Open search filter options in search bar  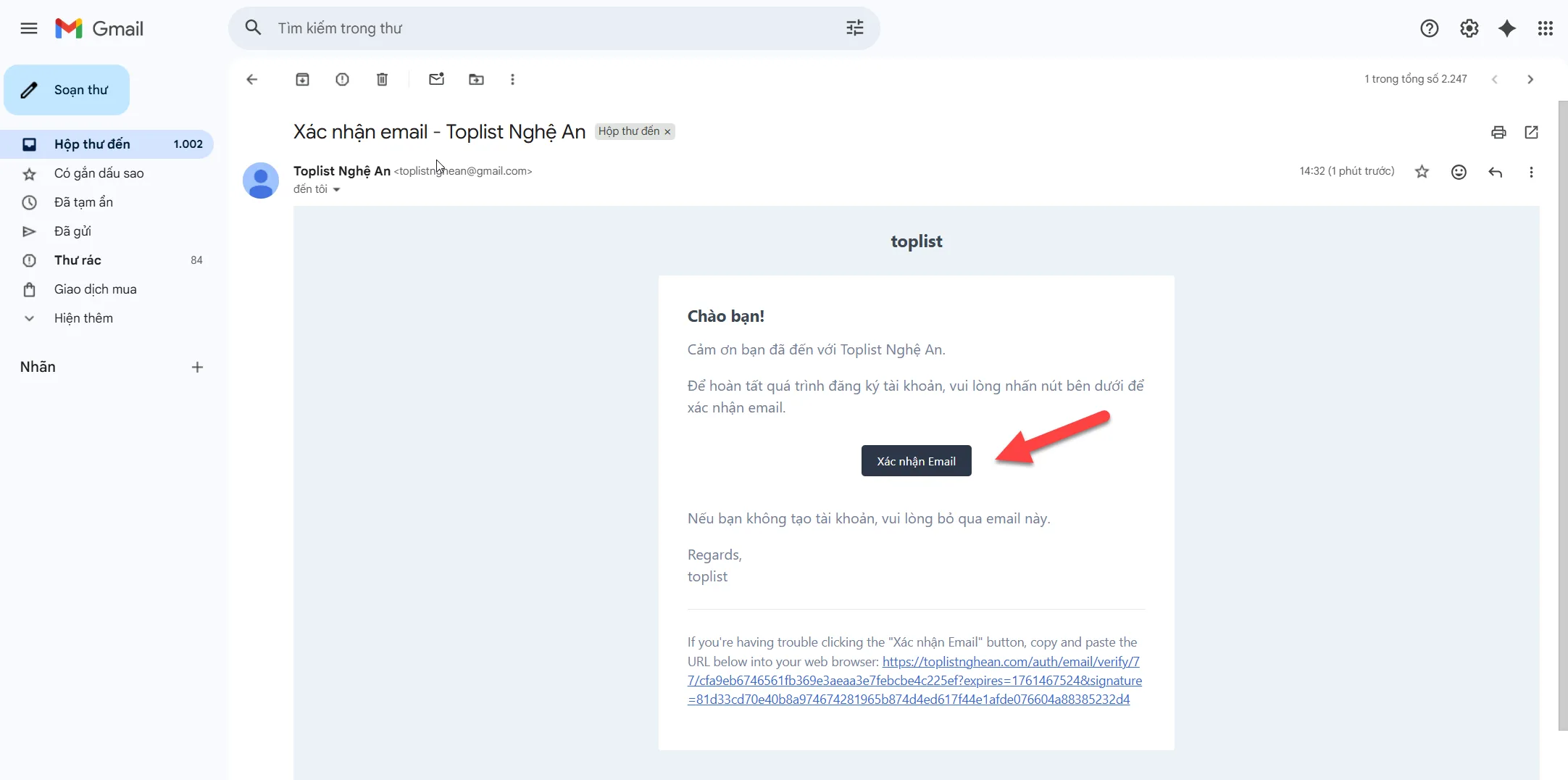[x=855, y=28]
